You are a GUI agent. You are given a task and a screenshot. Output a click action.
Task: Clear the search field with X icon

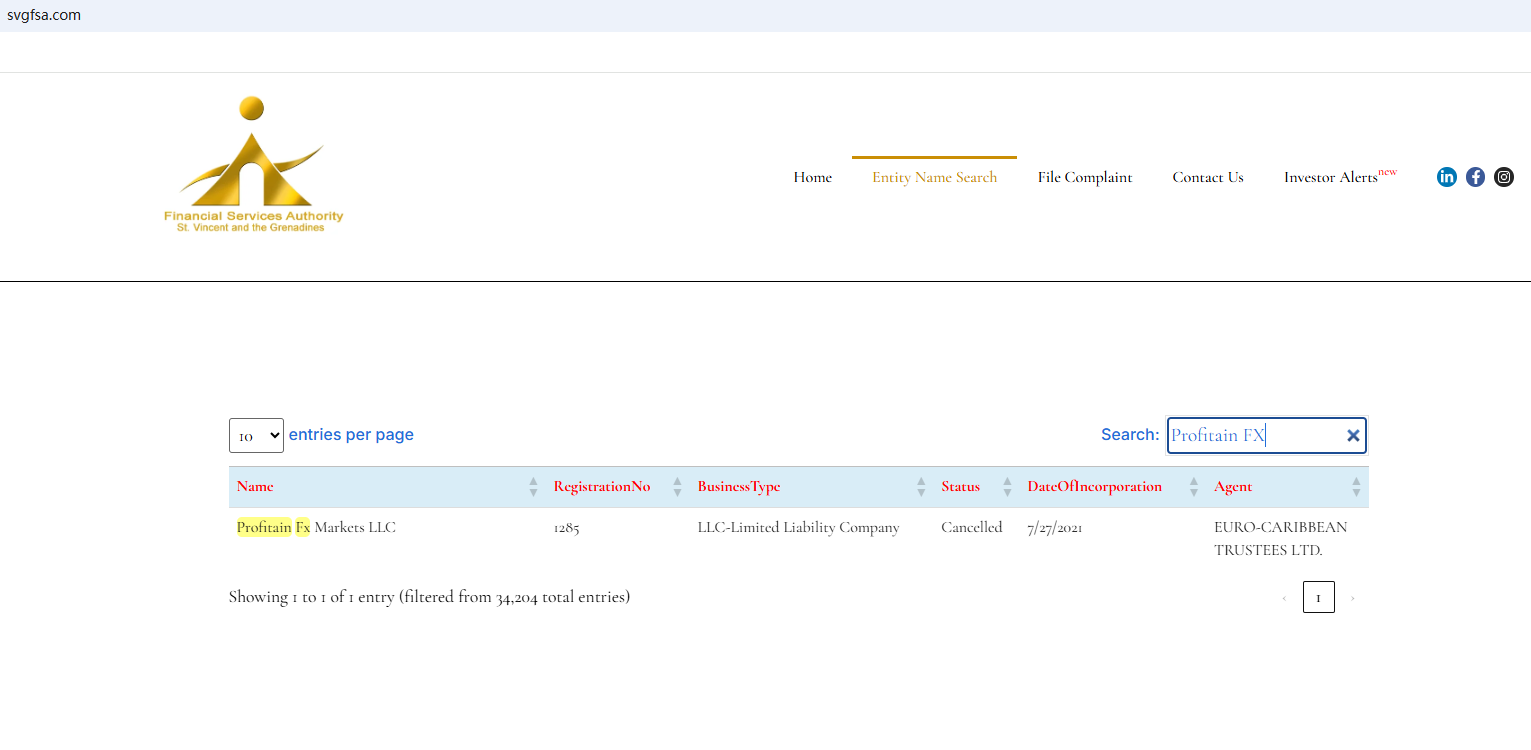(x=1353, y=435)
